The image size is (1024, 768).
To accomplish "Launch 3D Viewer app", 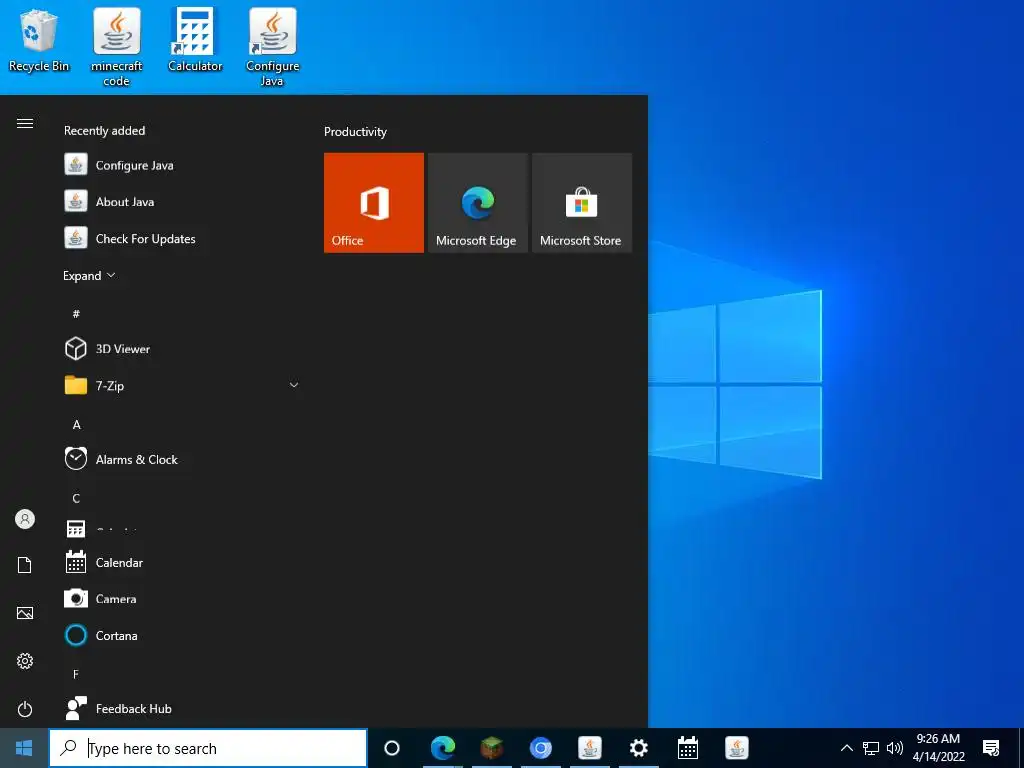I will (182, 349).
